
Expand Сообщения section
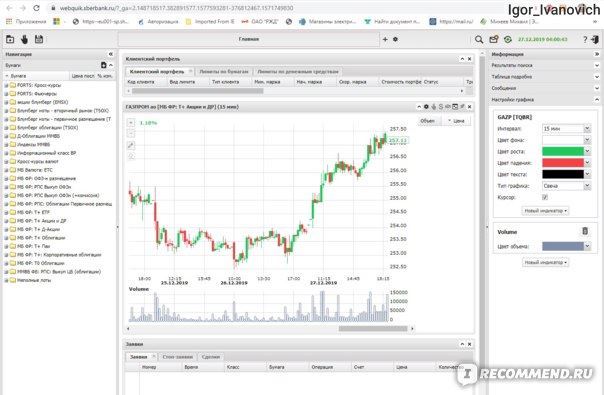pyautogui.click(x=597, y=88)
